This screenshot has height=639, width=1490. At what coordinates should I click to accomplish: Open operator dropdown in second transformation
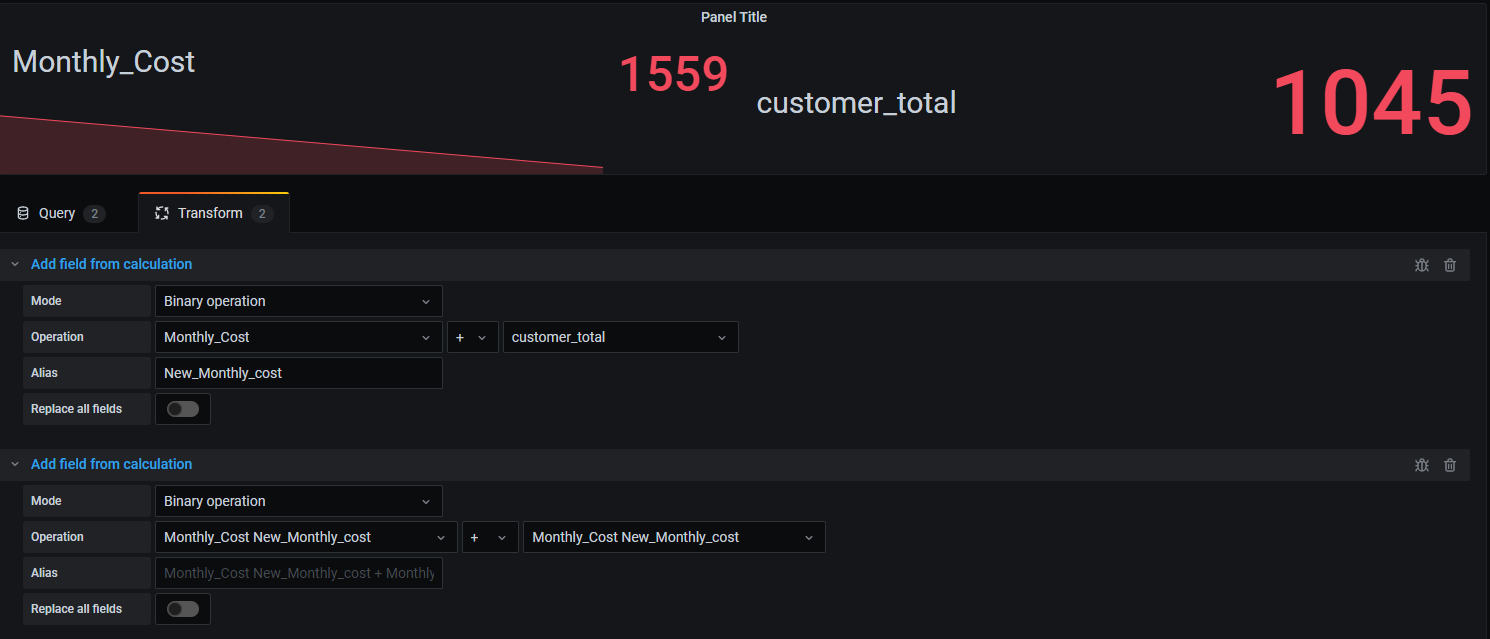pyautogui.click(x=490, y=537)
